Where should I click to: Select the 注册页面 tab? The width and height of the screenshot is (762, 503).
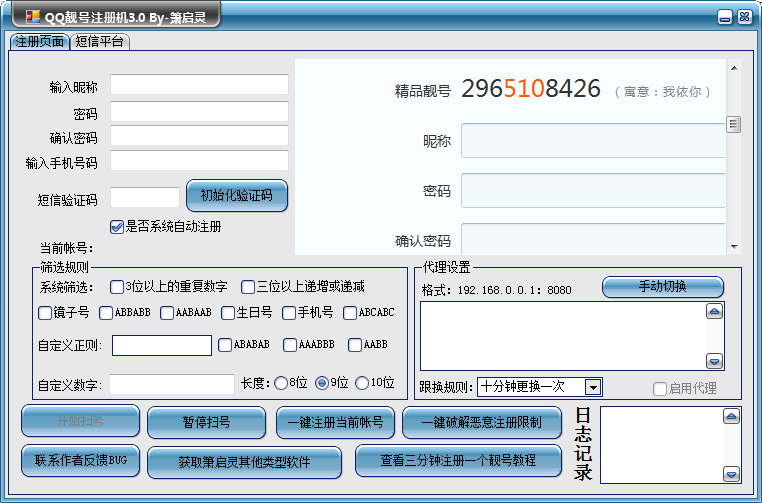pos(40,42)
